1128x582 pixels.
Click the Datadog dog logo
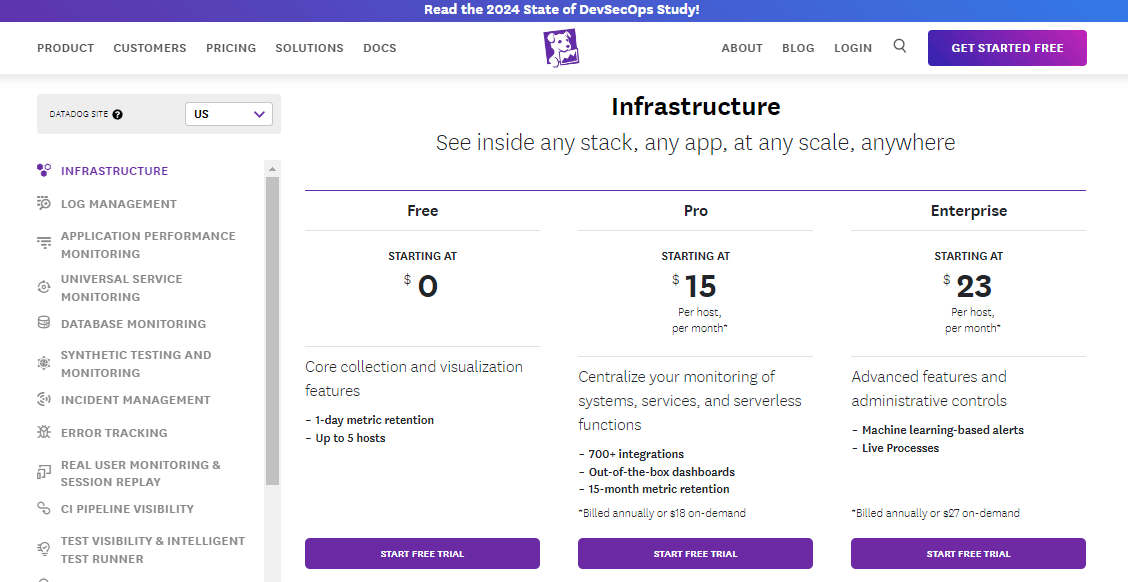[x=561, y=48]
